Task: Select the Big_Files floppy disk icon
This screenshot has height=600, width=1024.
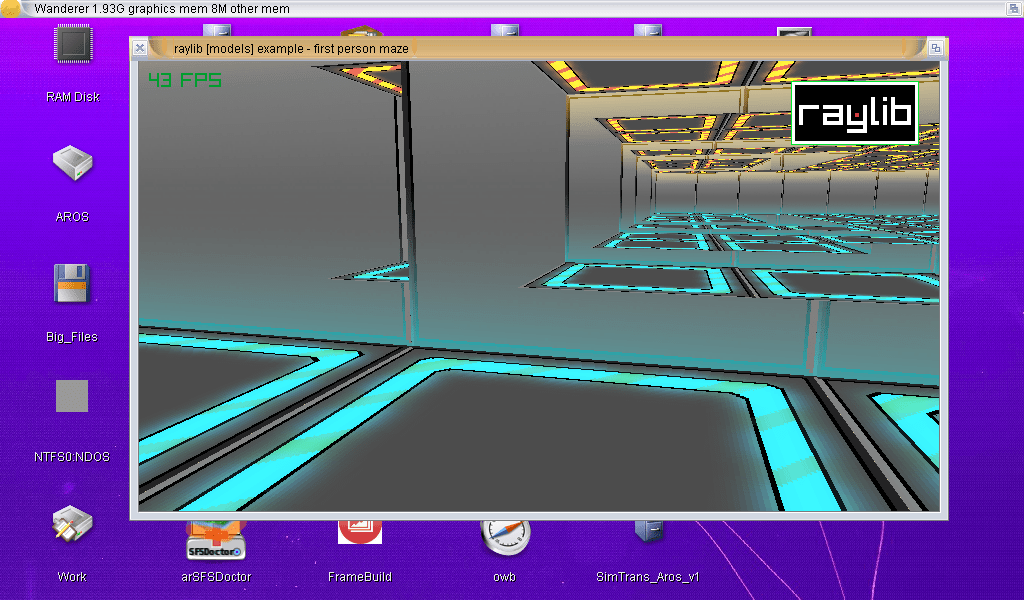Action: coord(72,284)
